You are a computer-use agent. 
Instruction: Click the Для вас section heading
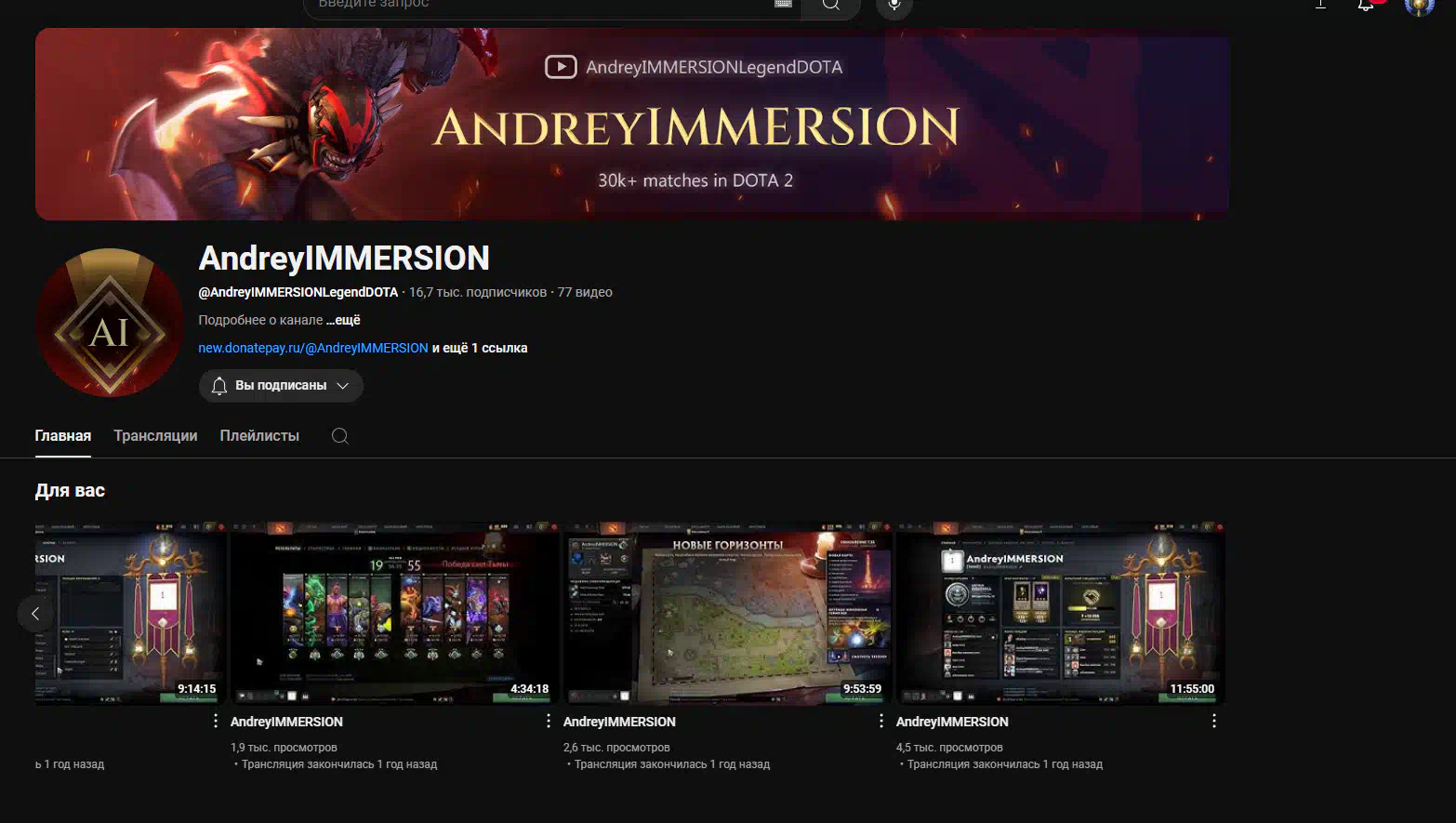click(70, 491)
